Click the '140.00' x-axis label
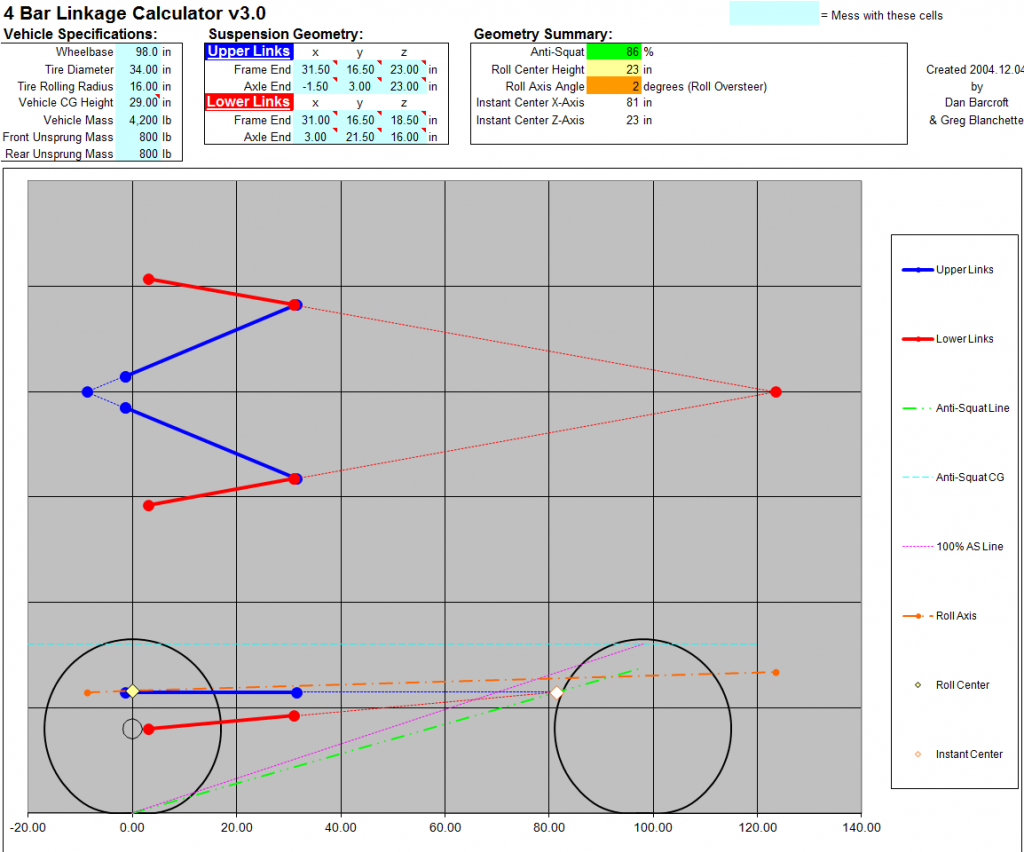 [861, 828]
